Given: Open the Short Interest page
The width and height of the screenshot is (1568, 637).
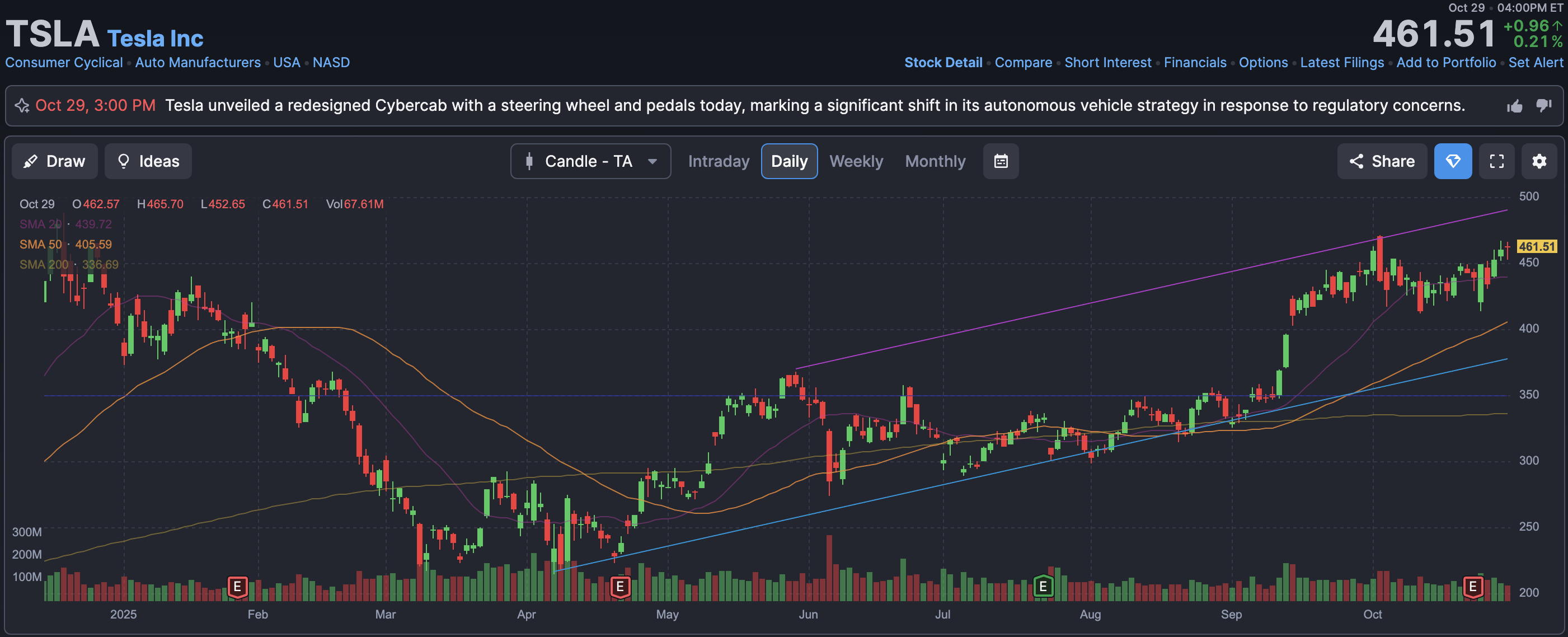Looking at the screenshot, I should [x=1107, y=63].
